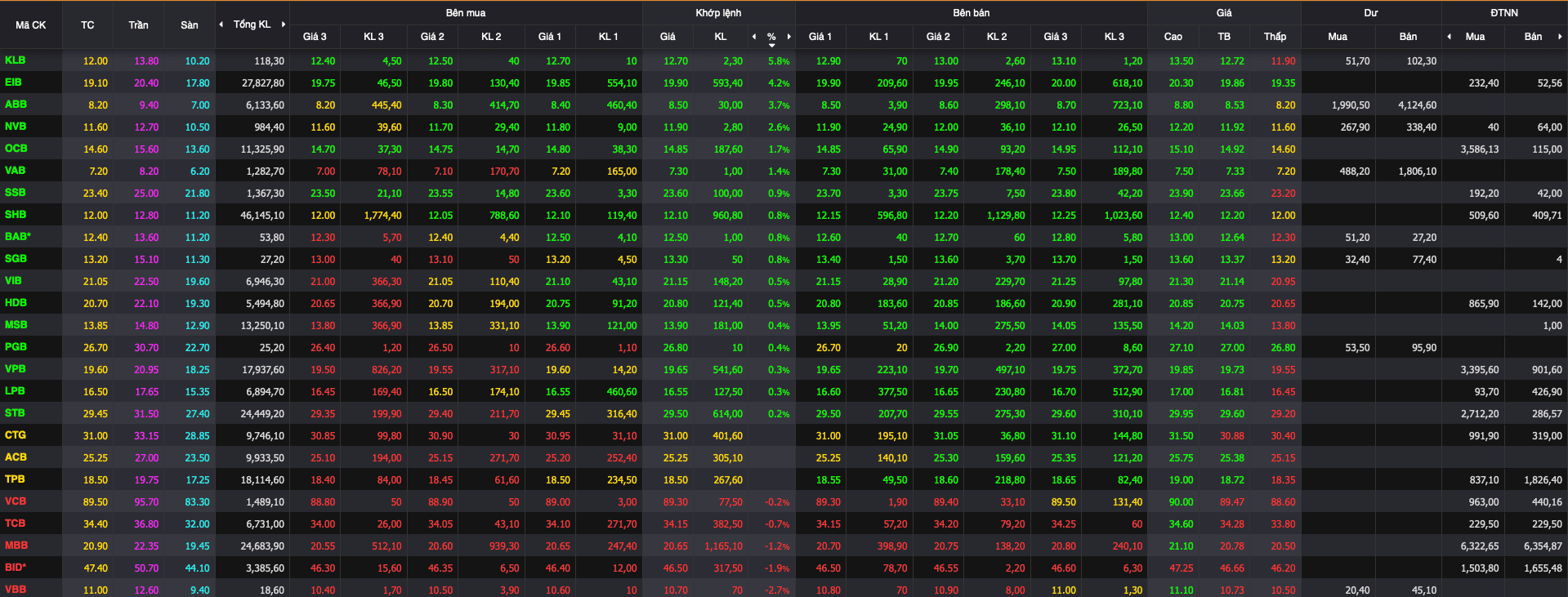The height and width of the screenshot is (597, 1568).
Task: Click the sort indicator under % header
Action: pyautogui.click(x=771, y=46)
